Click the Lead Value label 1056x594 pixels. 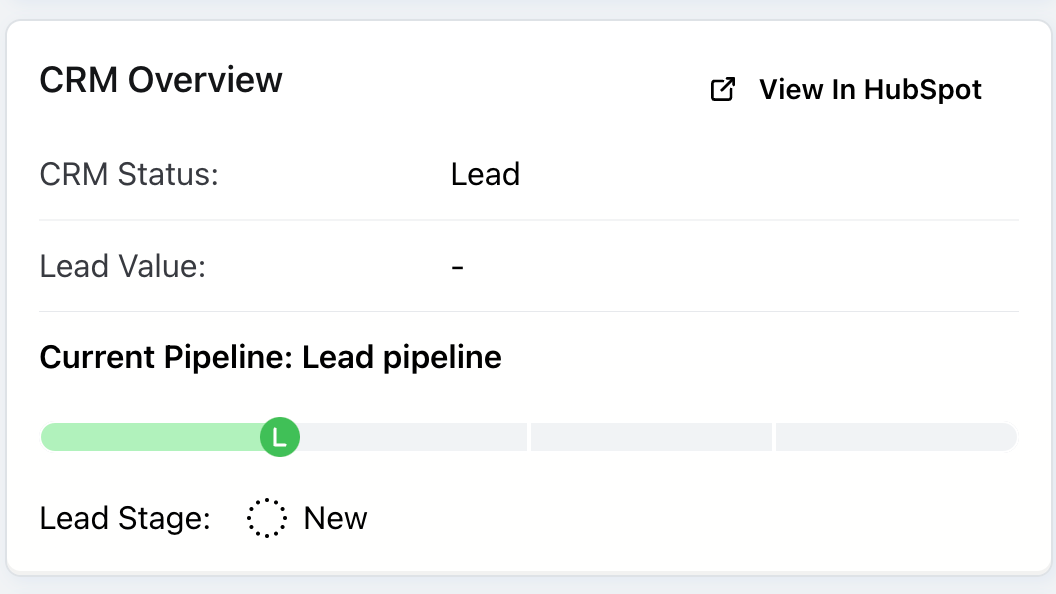[122, 266]
